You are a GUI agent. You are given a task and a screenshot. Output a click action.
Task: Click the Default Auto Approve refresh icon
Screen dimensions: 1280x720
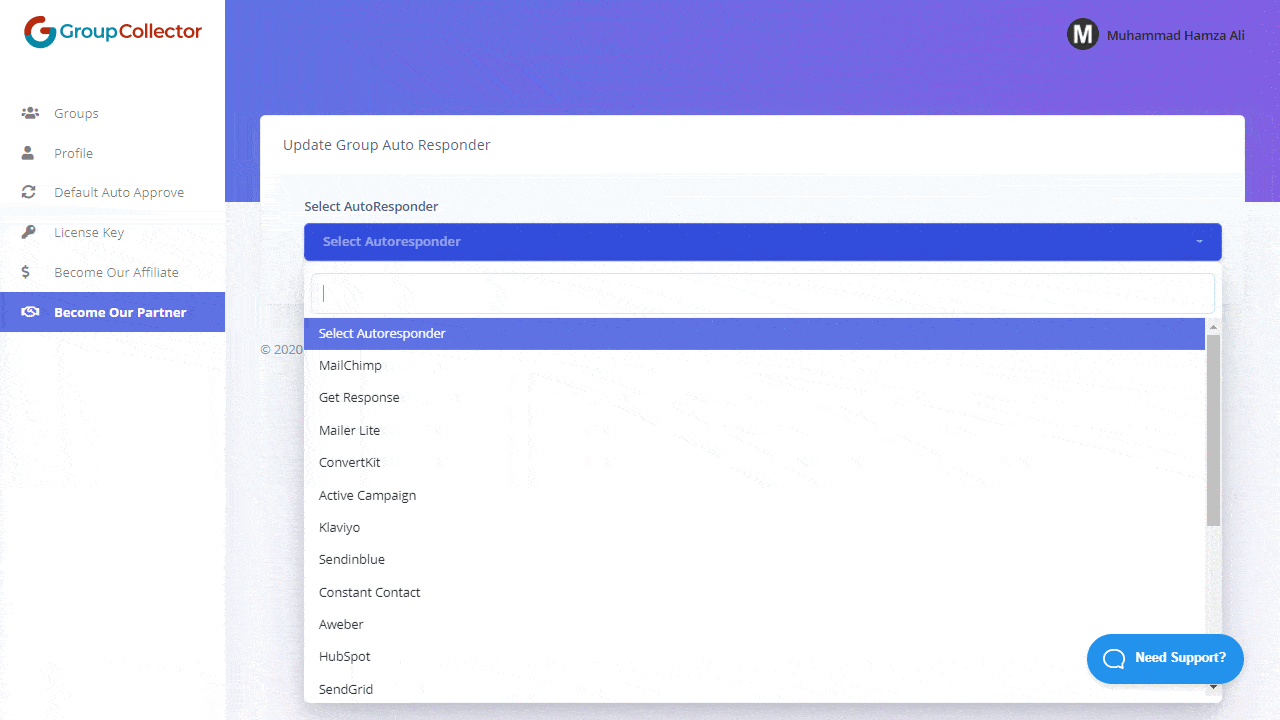(29, 192)
